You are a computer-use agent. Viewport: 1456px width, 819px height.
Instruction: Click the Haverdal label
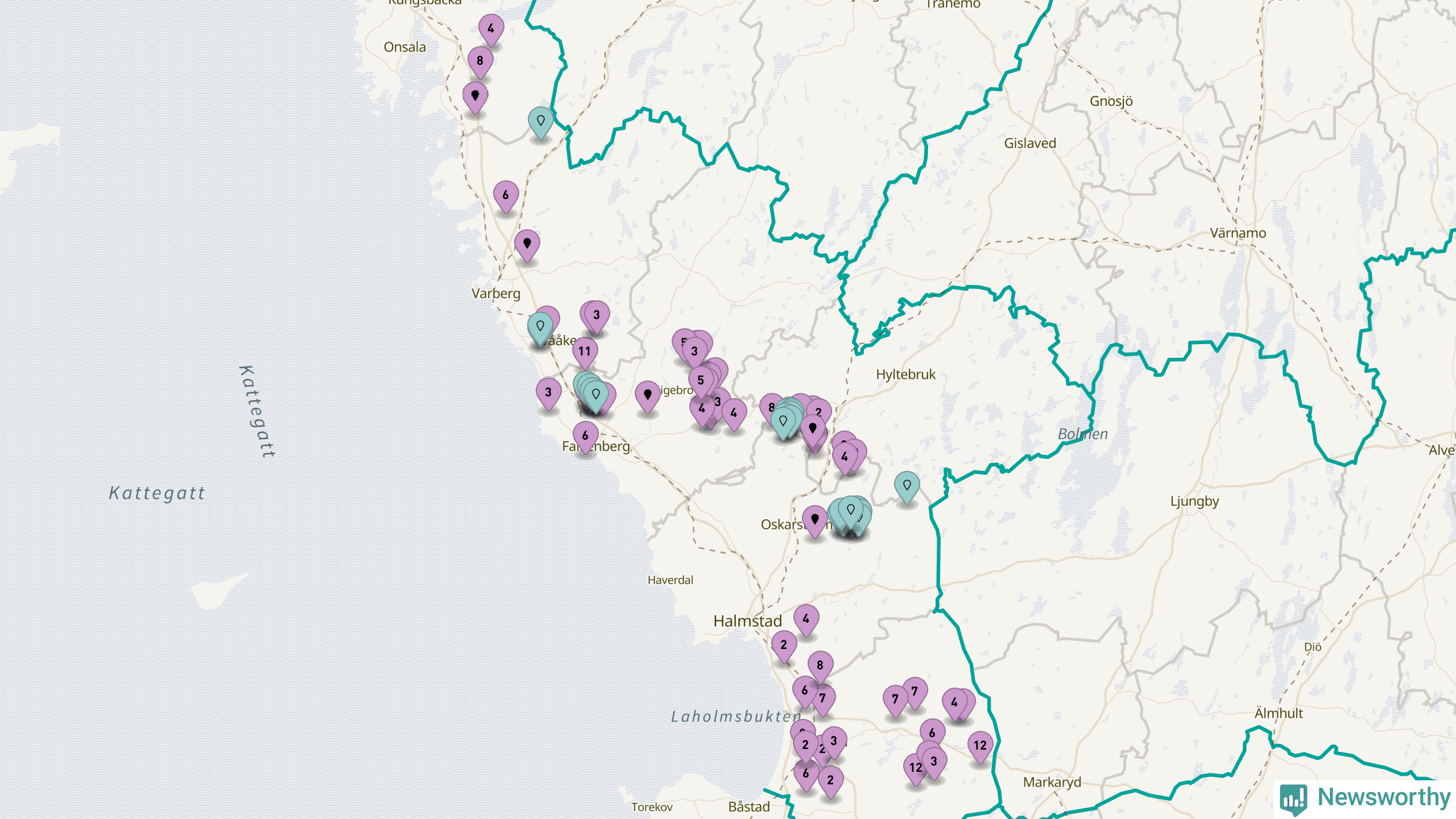point(671,580)
